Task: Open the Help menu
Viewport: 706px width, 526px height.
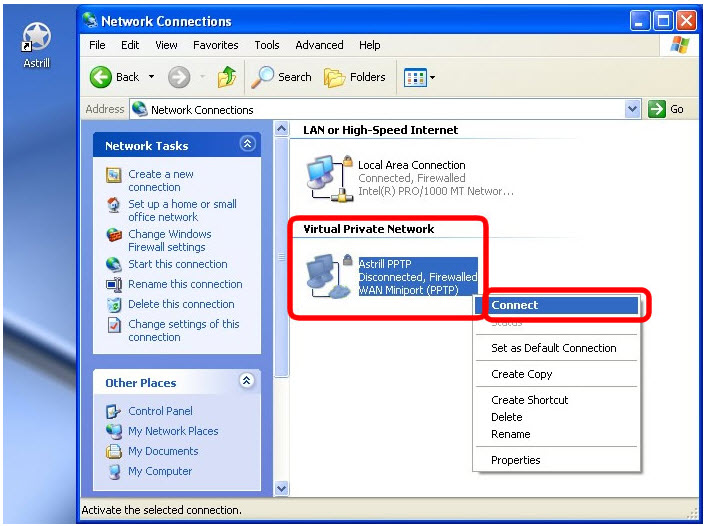Action: tap(370, 45)
